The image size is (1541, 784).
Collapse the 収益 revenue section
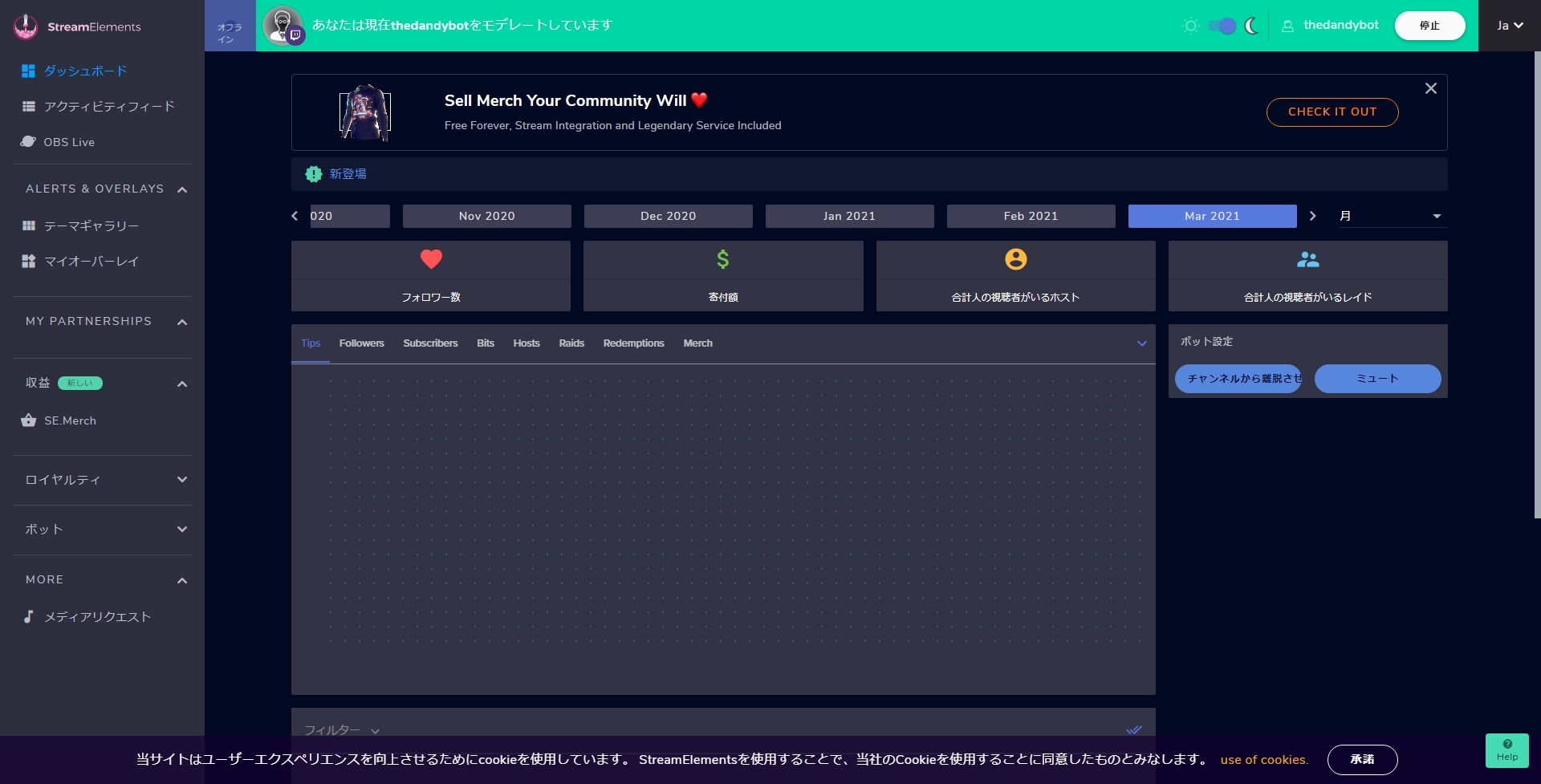(x=182, y=384)
